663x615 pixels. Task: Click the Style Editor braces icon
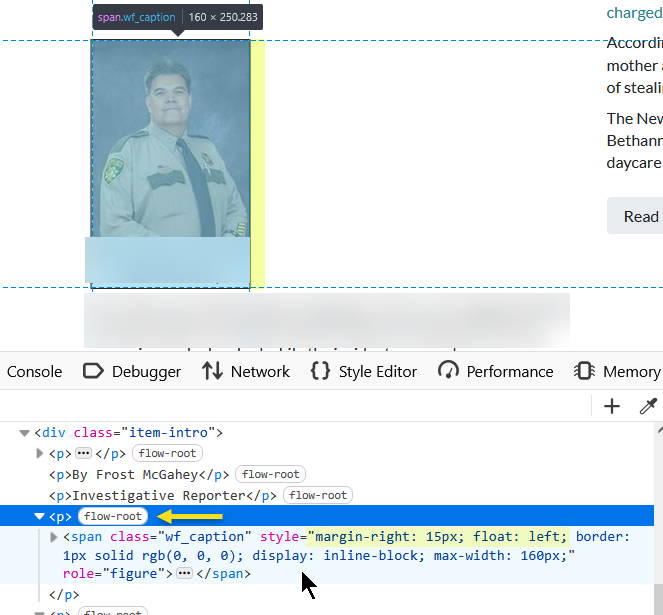tap(321, 371)
